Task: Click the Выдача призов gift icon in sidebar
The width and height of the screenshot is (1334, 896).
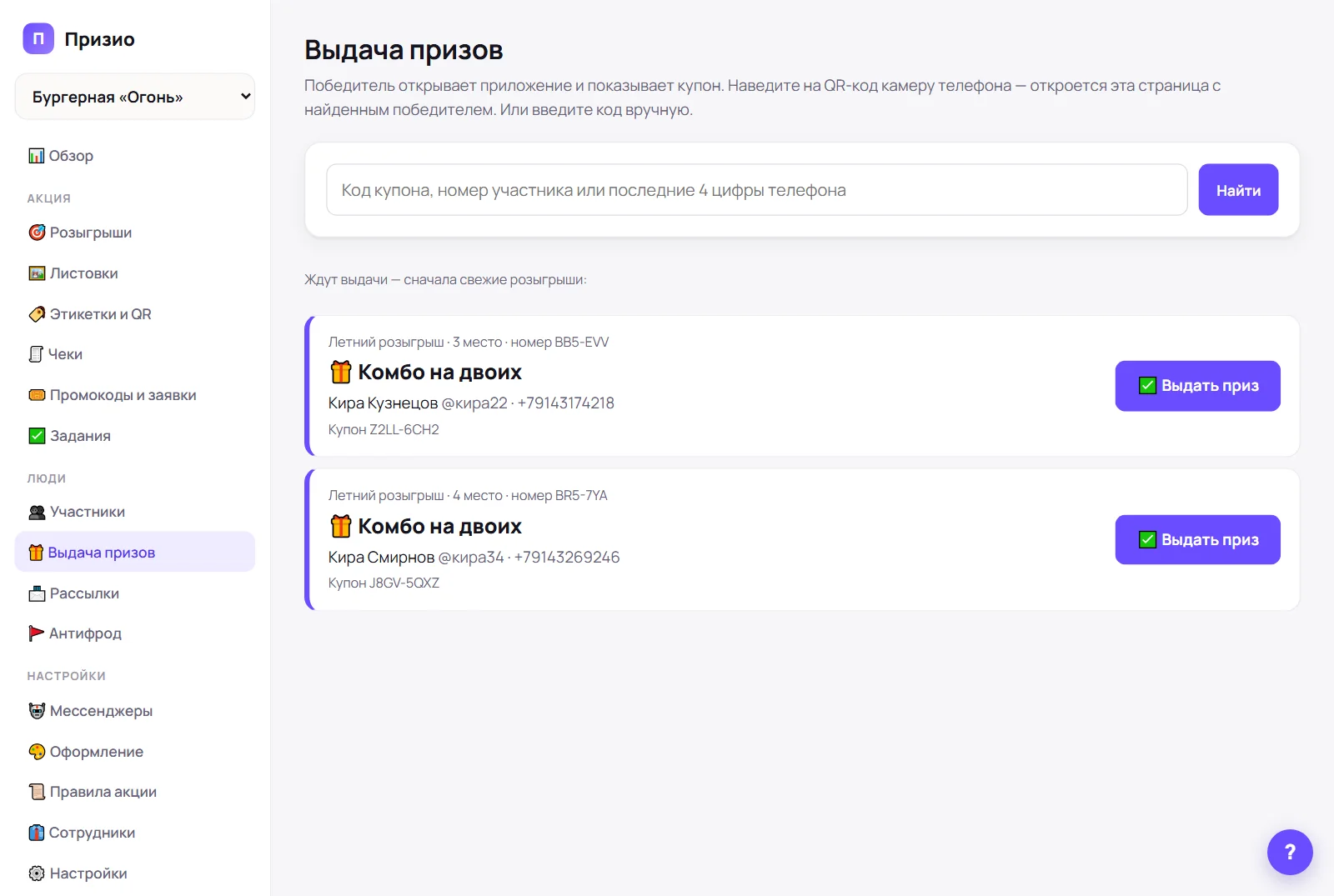Action: [x=36, y=553]
